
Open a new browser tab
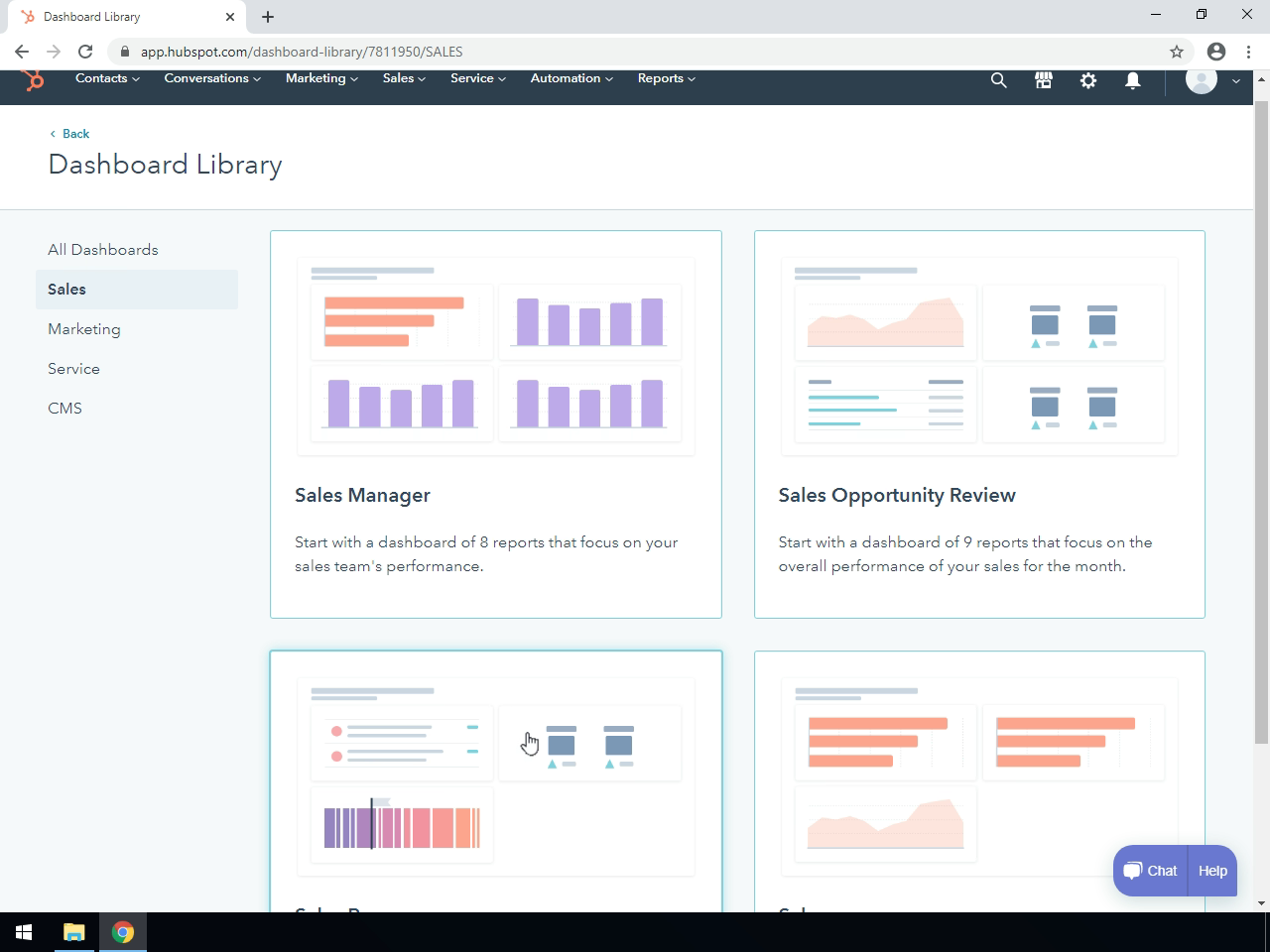click(268, 17)
